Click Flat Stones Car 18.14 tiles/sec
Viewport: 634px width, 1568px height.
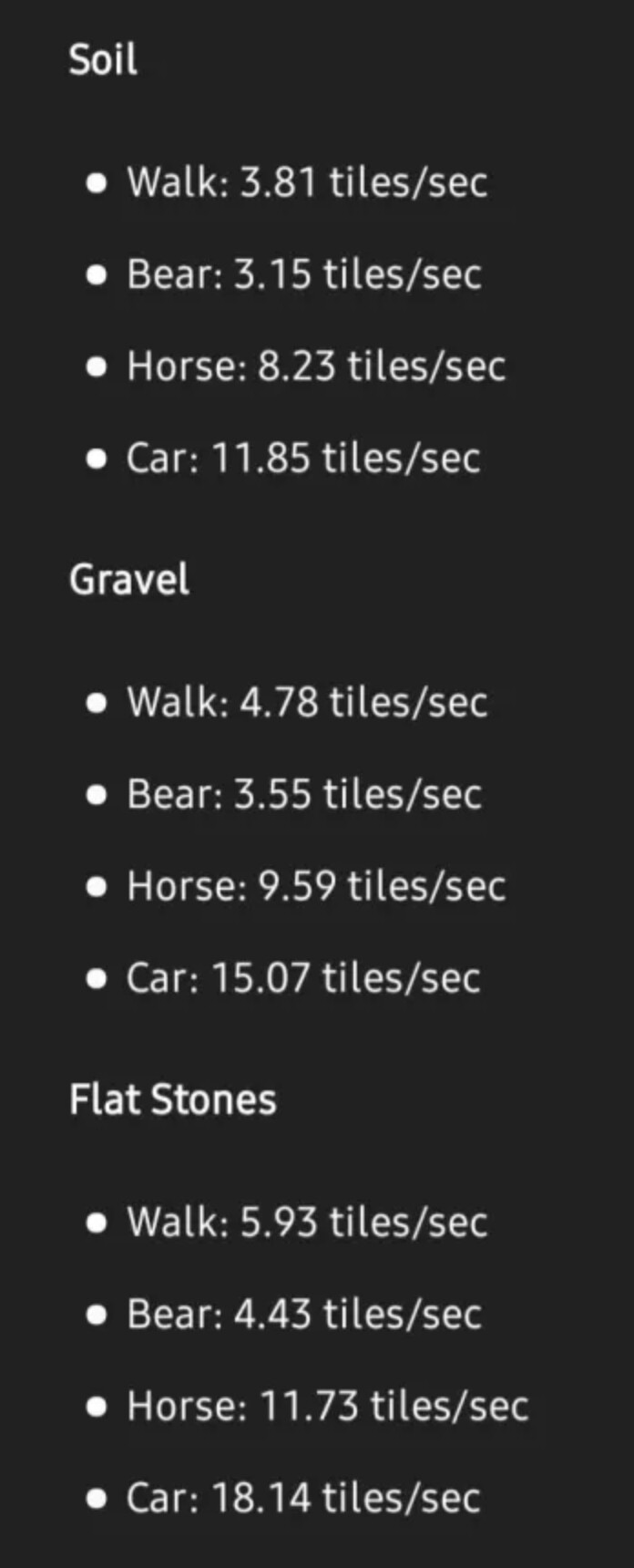coord(303,1498)
